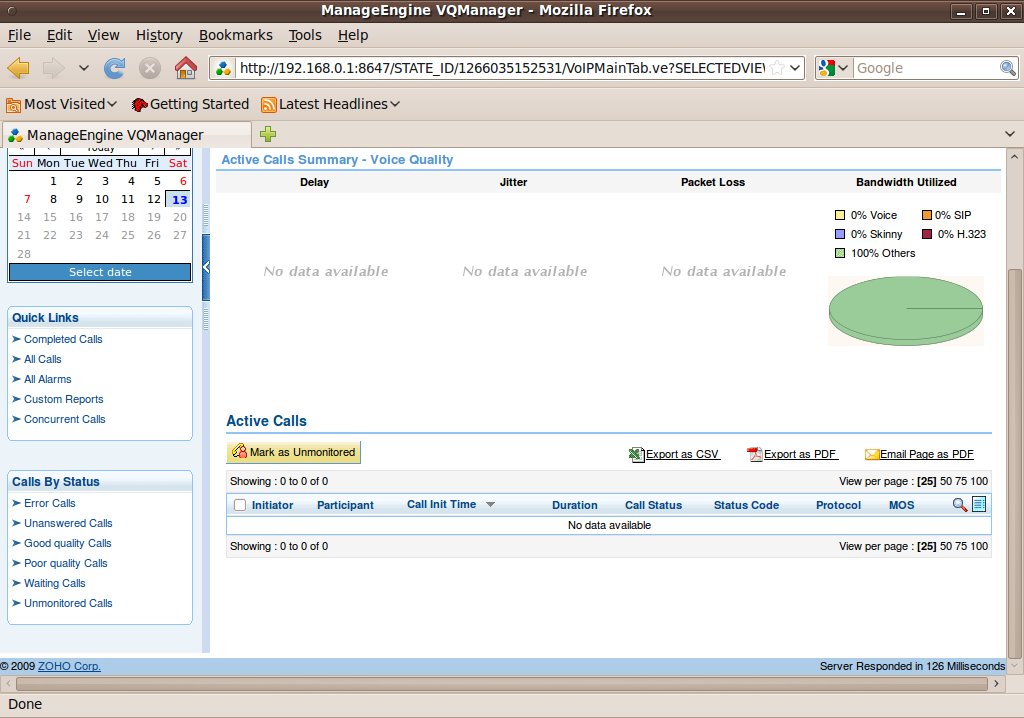Open the URL address bar history dropdown
This screenshot has height=718, width=1024.
(x=795, y=68)
